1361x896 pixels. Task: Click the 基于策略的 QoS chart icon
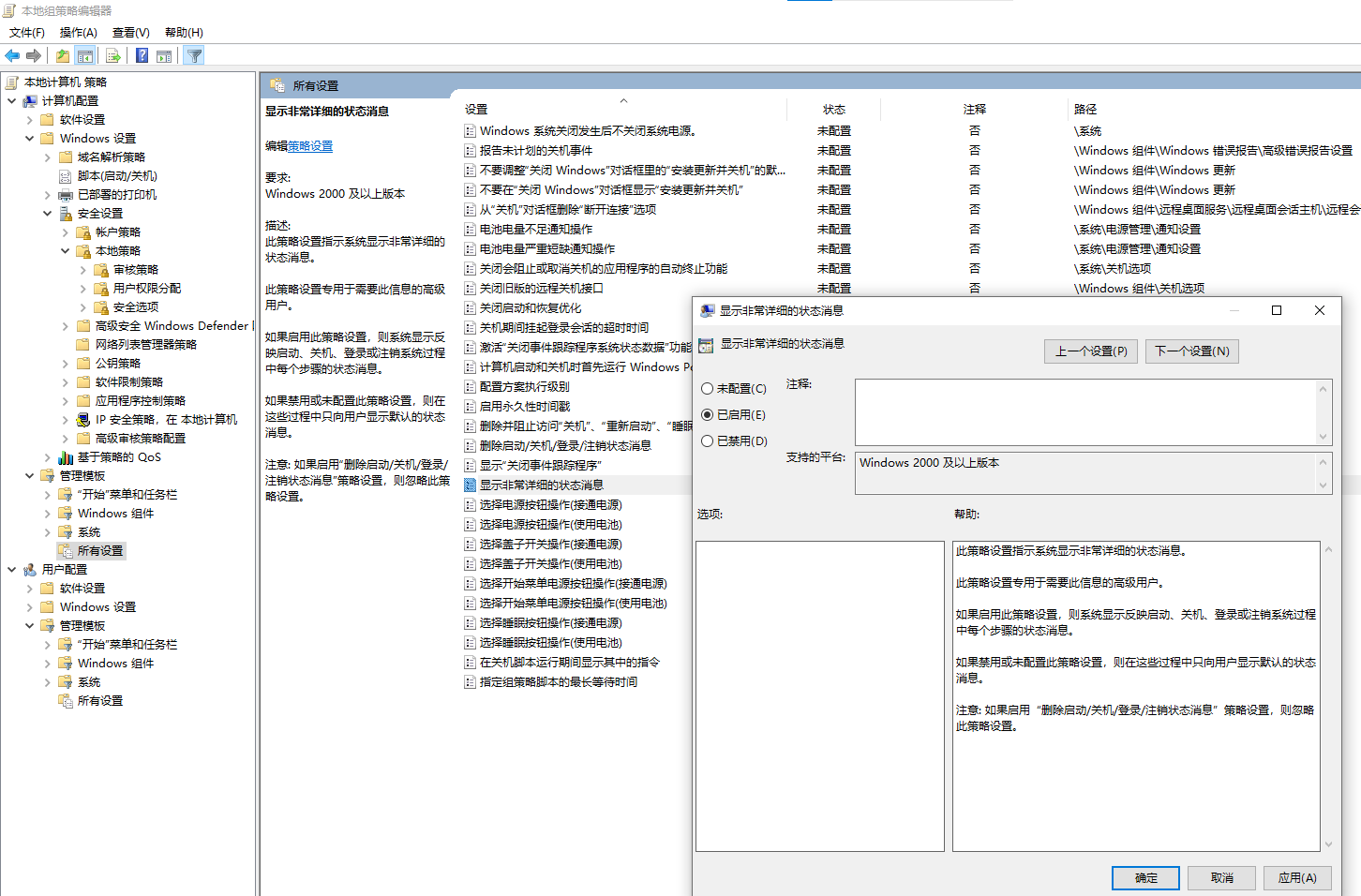[x=66, y=457]
